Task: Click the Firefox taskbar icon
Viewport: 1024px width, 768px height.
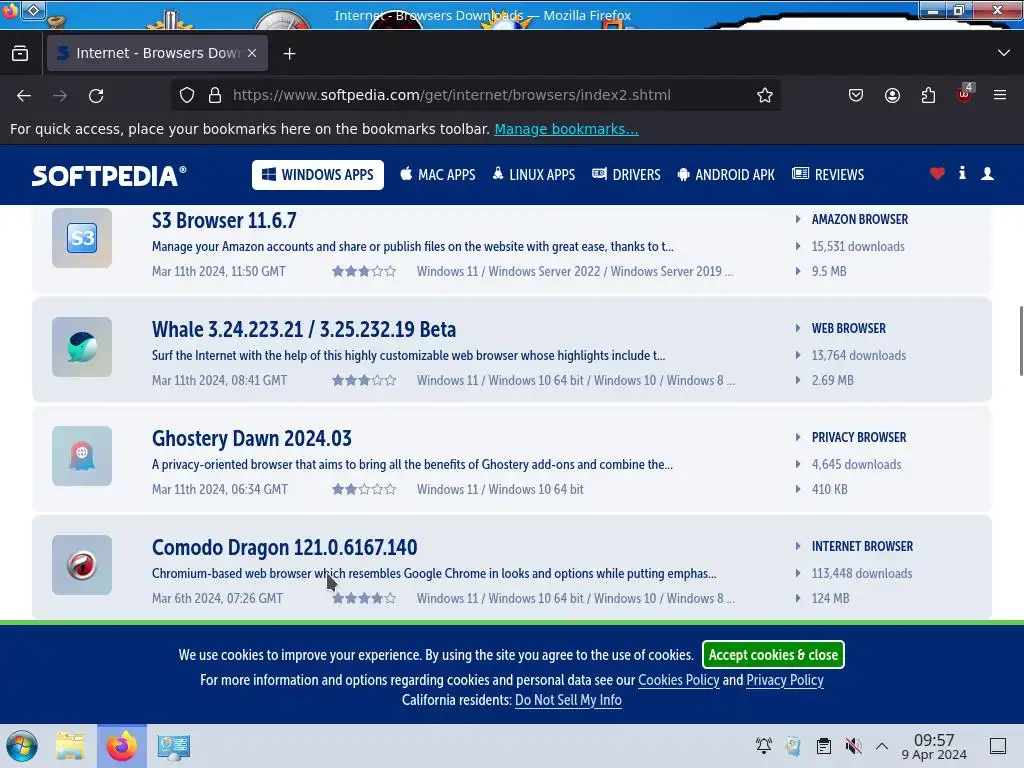Action: pyautogui.click(x=122, y=746)
